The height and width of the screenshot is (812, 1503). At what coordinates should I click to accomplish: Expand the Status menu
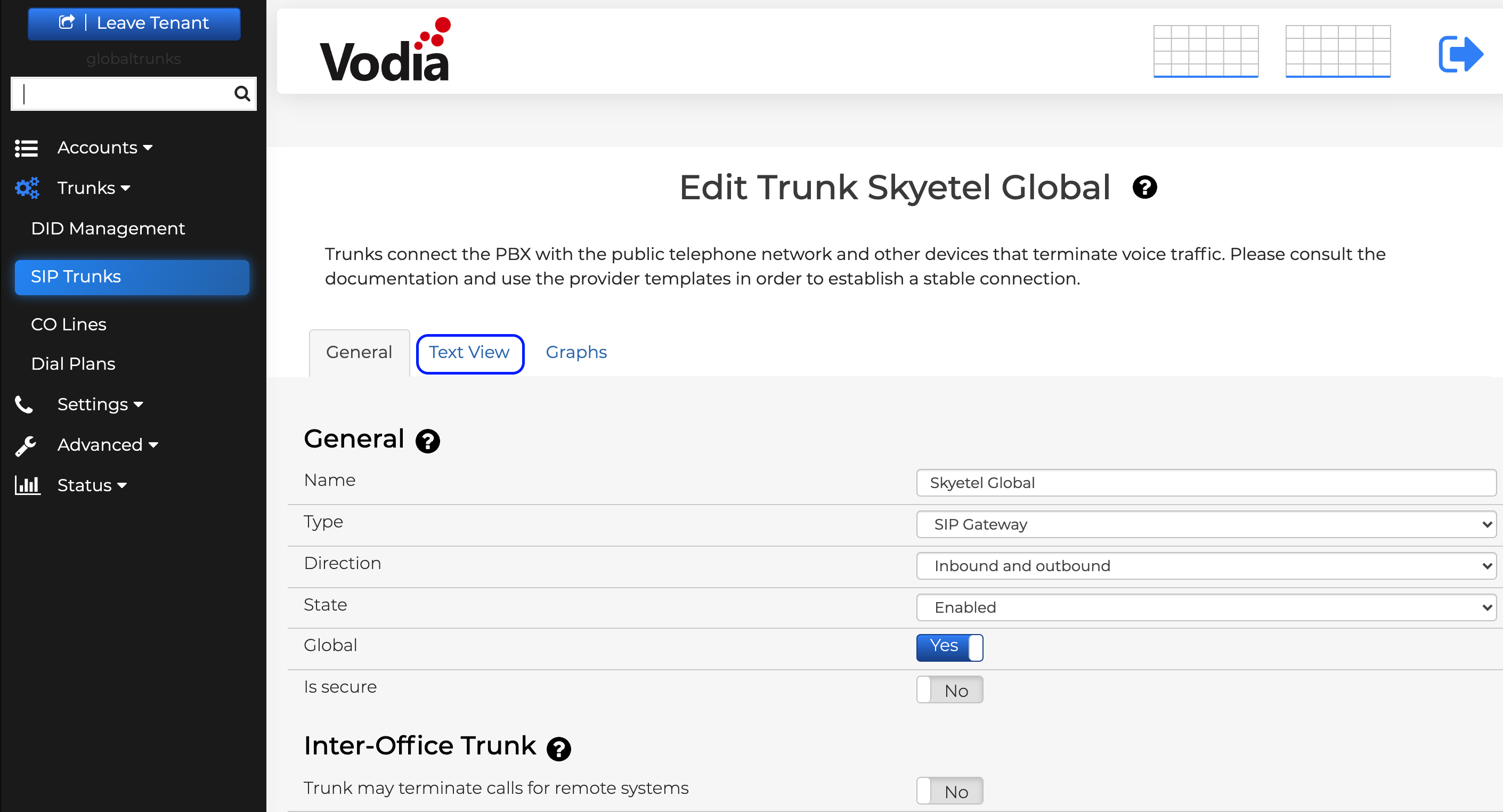[x=92, y=485]
